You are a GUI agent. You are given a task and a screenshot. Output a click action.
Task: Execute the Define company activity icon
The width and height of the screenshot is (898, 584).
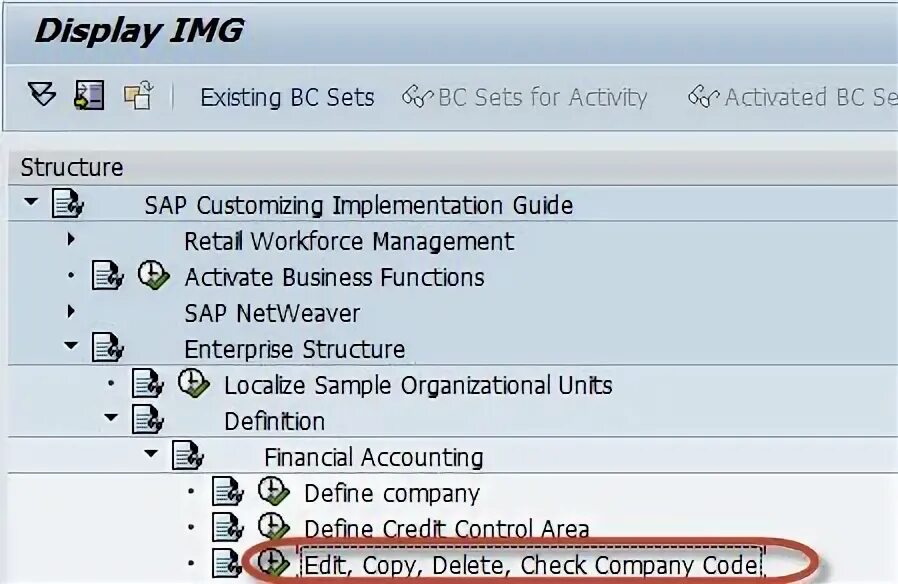pyautogui.click(x=274, y=491)
